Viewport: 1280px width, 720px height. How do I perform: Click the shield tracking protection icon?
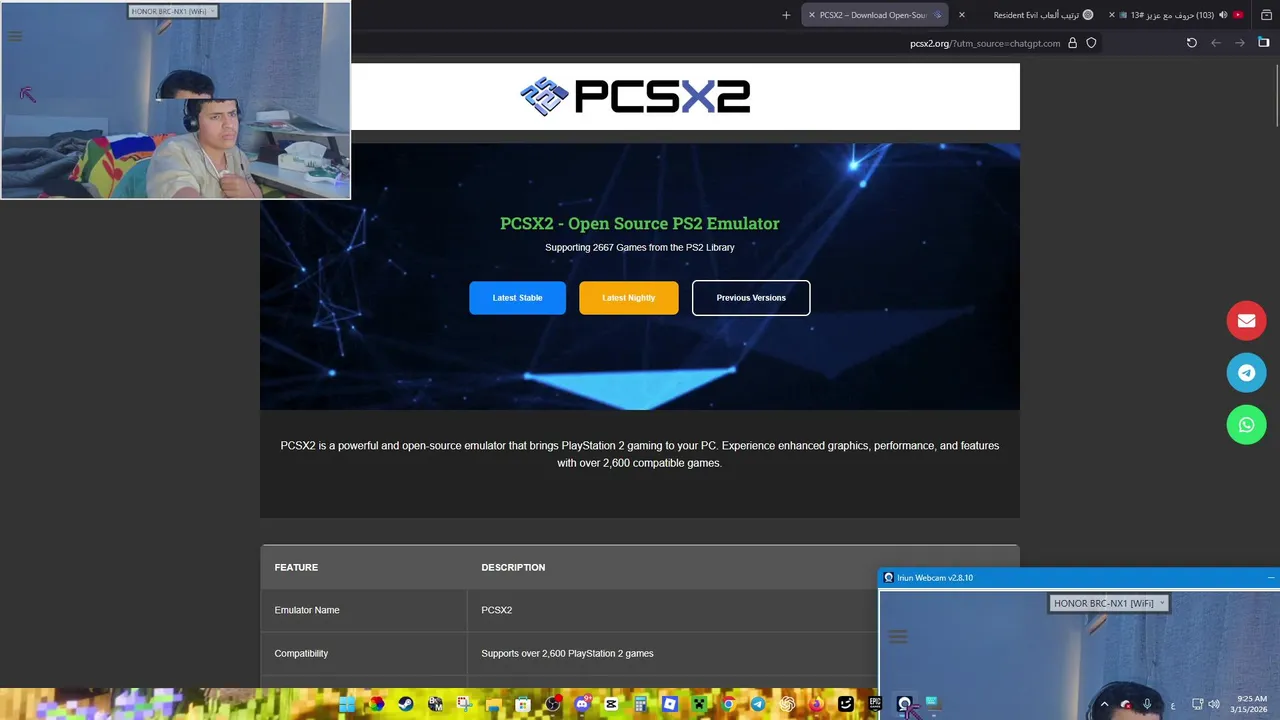(1091, 43)
